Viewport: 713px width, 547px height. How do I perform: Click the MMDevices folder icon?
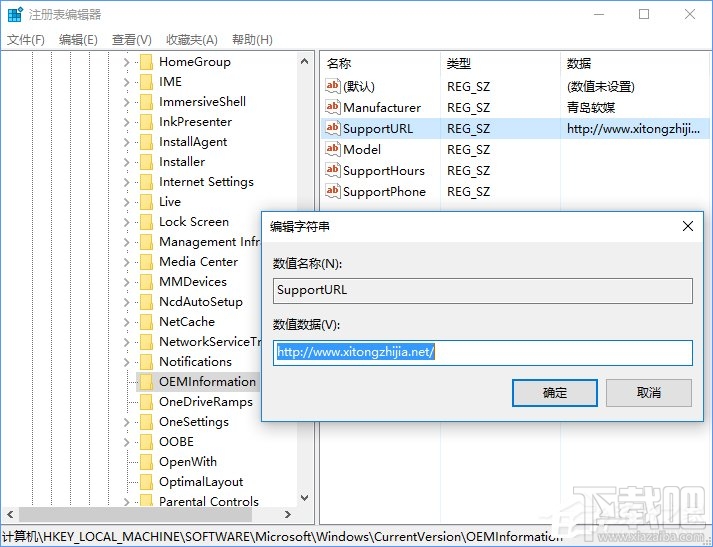tap(146, 282)
